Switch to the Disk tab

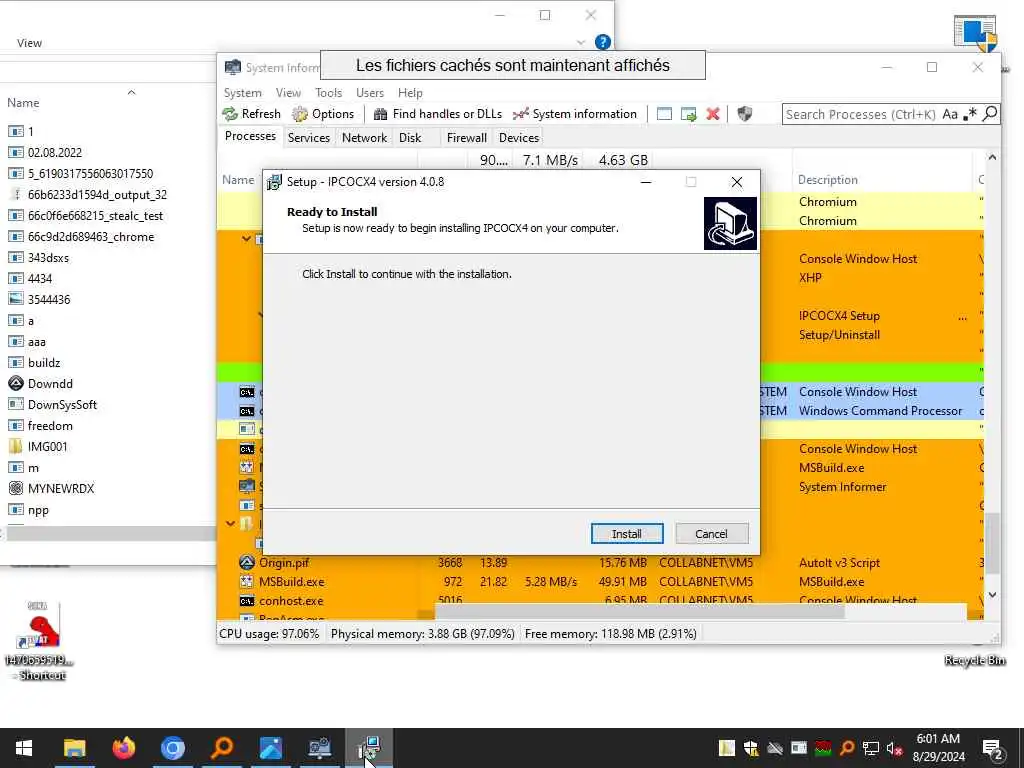tap(410, 138)
